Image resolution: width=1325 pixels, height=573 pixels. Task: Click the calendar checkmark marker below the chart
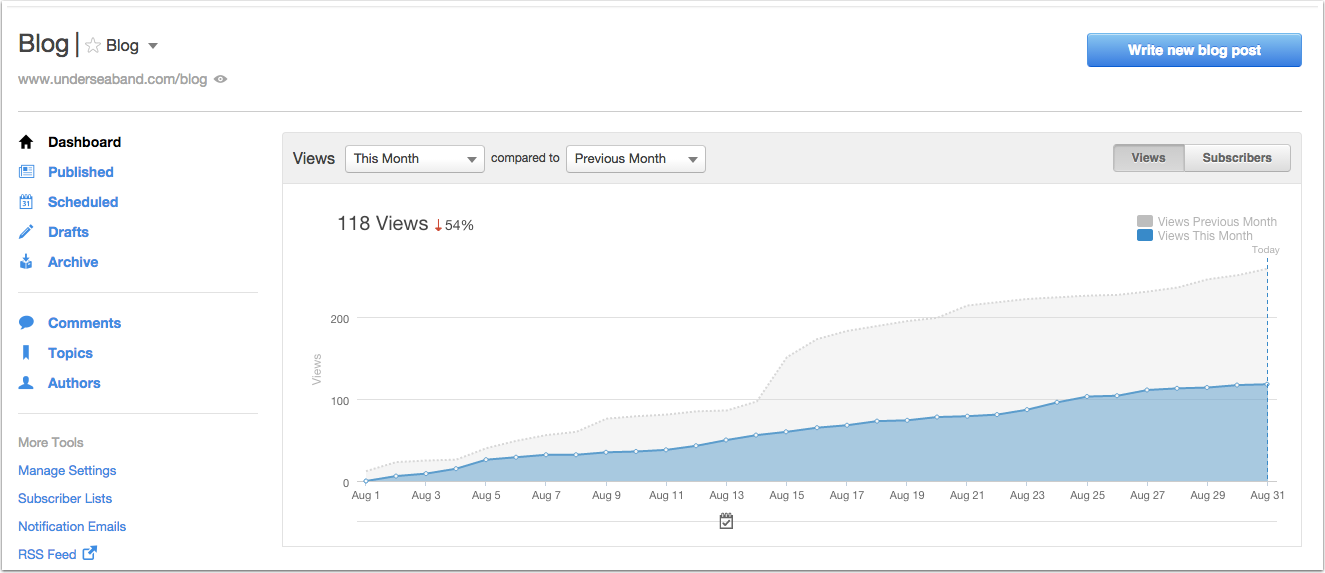pos(727,521)
